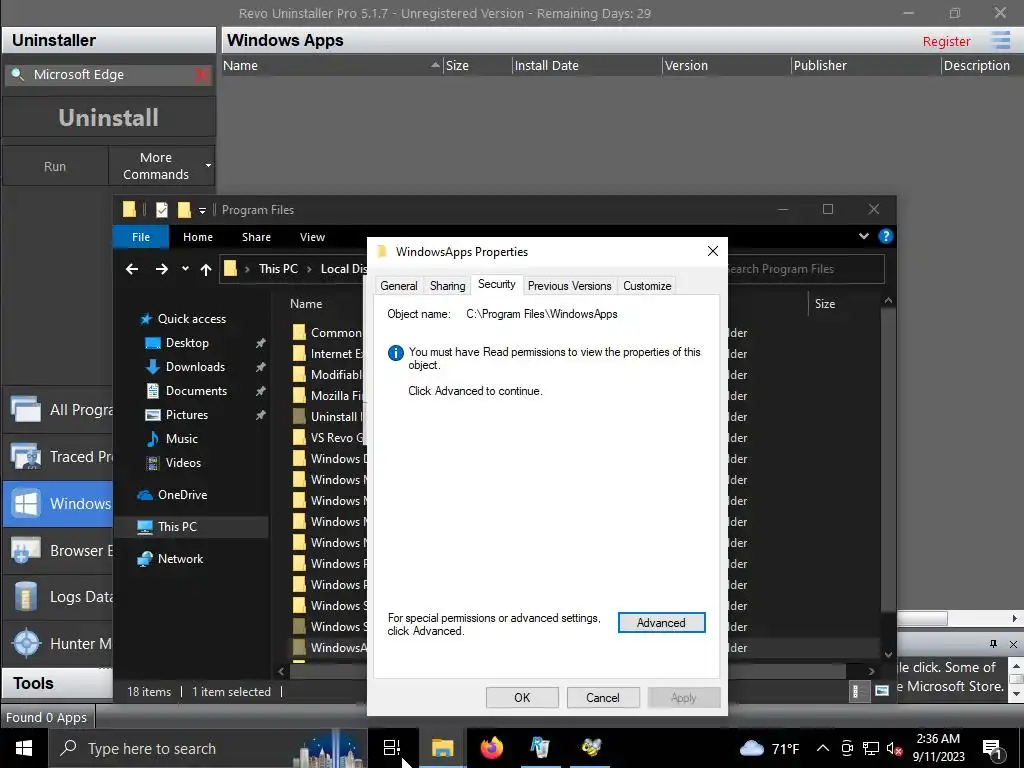Screen dimensions: 1024x768
Task: Switch to the Previous Versions tab
Action: point(569,286)
